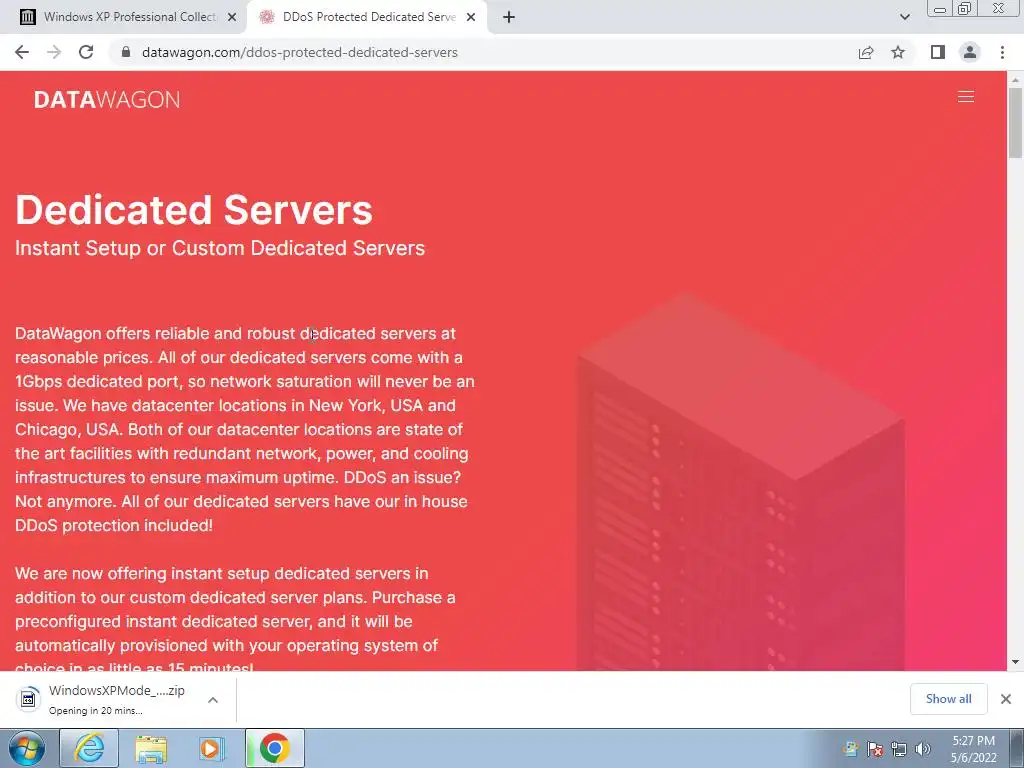This screenshot has height=768, width=1024.
Task: Click the browser forward arrow
Action: [54, 52]
